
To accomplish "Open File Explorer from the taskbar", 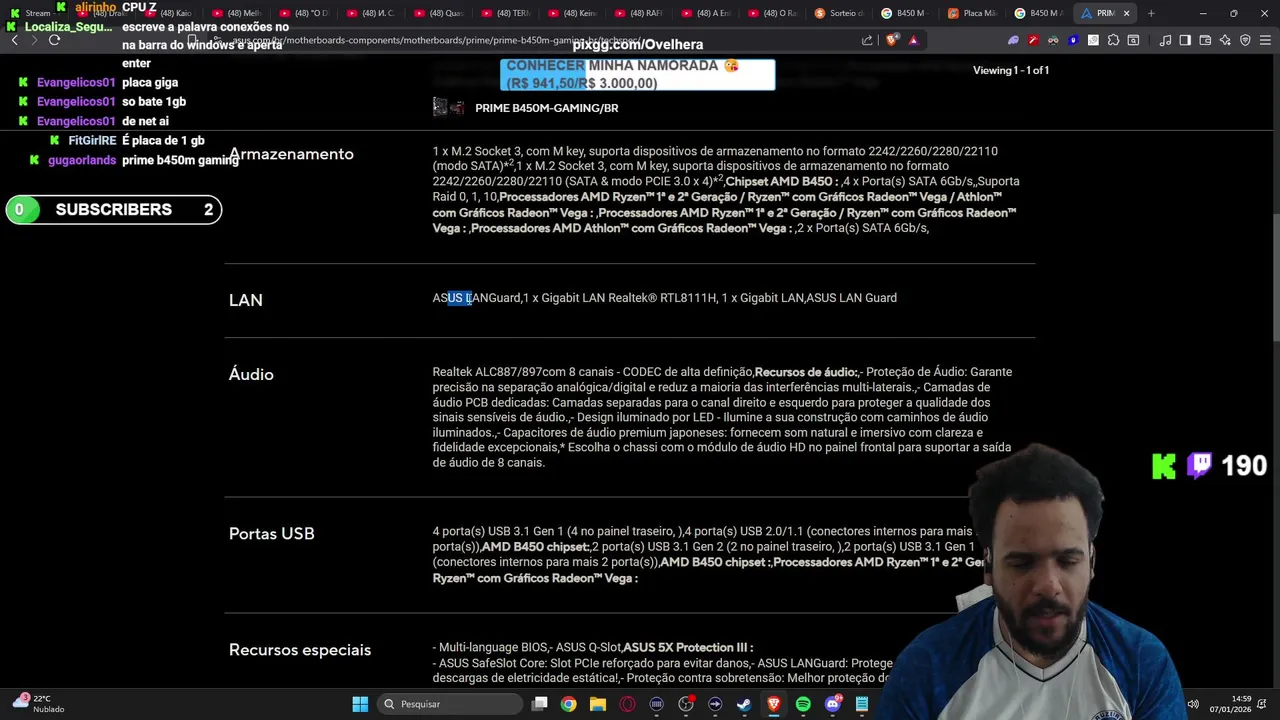I will tap(598, 704).
